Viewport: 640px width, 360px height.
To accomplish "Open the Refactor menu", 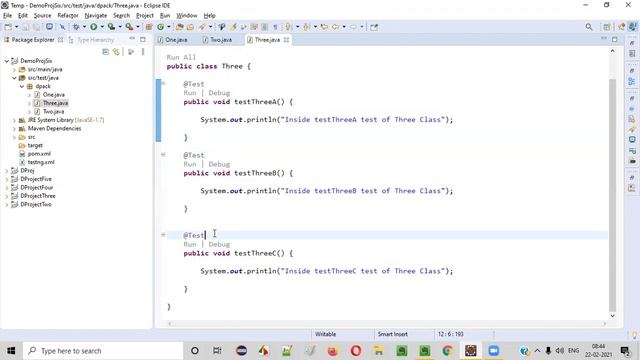I will 68,16.
